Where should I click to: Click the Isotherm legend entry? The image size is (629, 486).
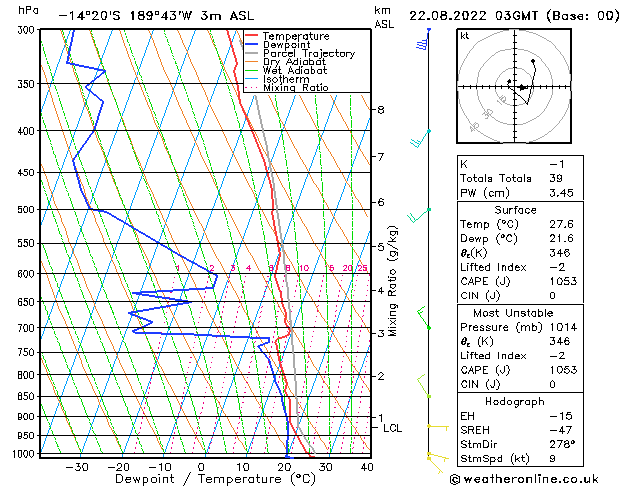pyautogui.click(x=277, y=79)
